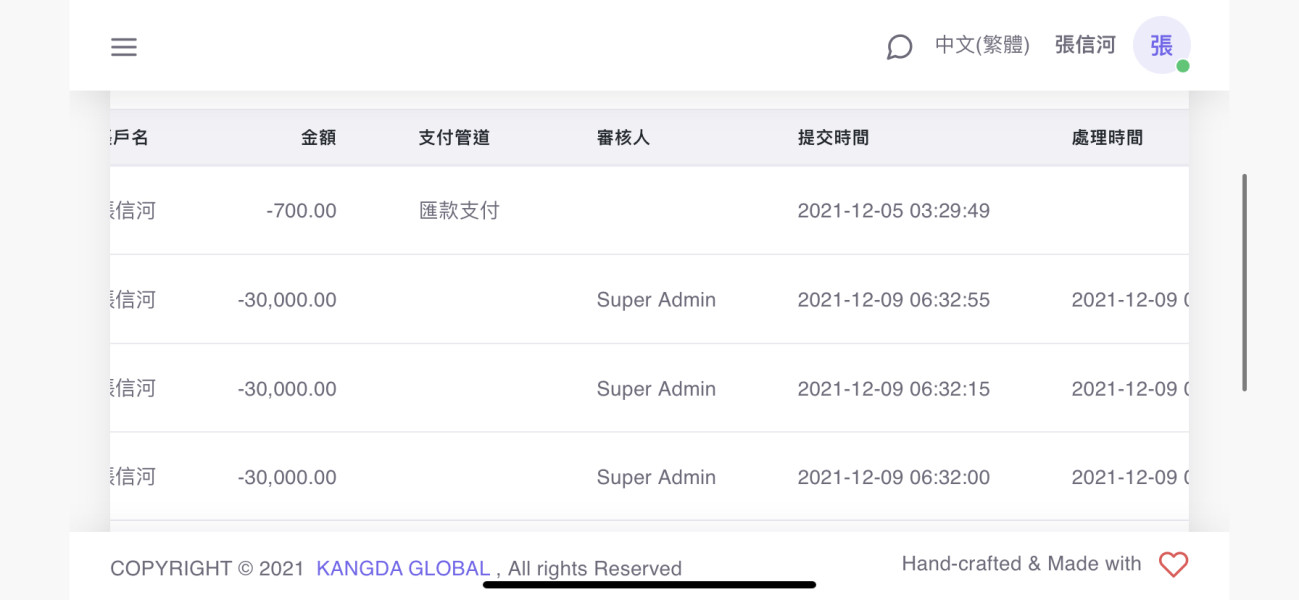Click the heart icon in footer

pos(1173,565)
